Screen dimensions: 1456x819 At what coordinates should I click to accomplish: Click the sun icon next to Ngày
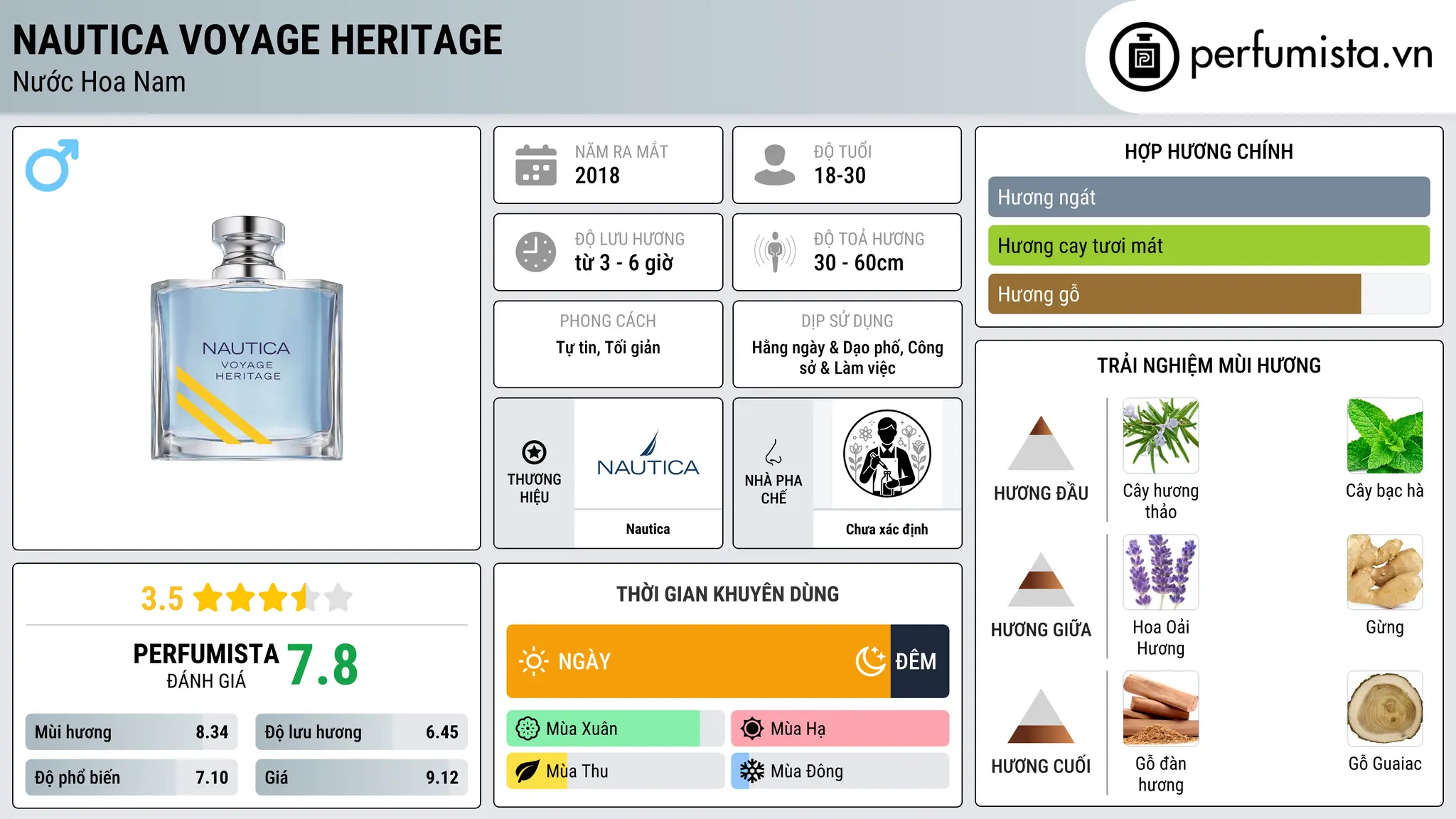[534, 661]
